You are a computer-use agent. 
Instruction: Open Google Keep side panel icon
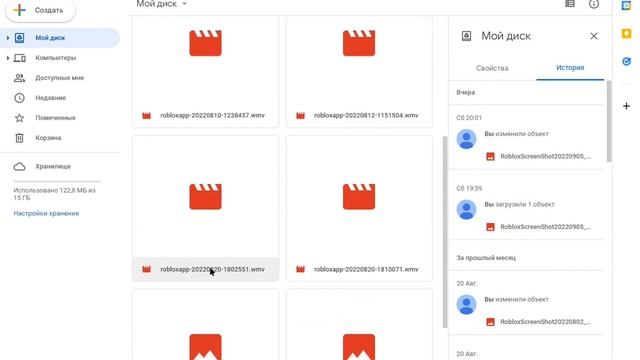(x=626, y=33)
